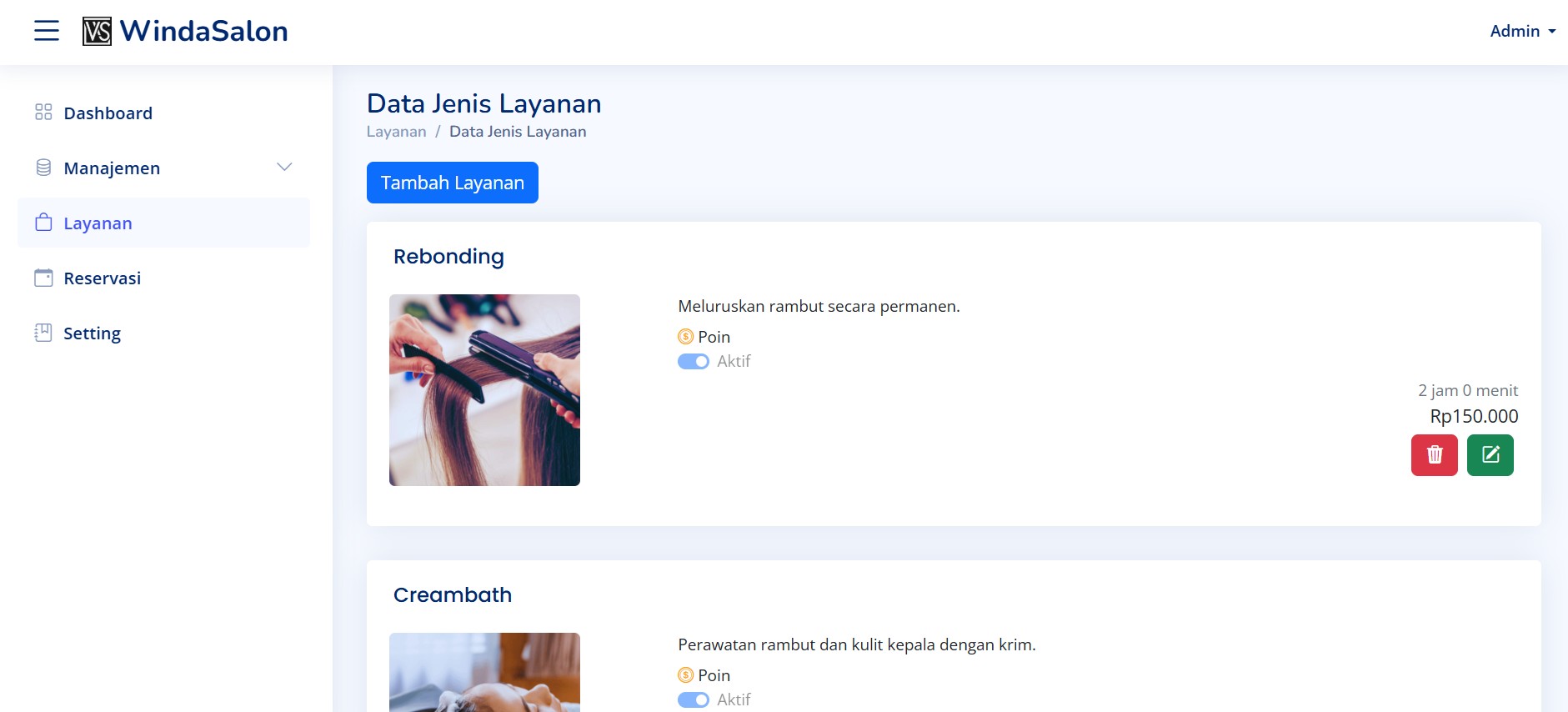Screen dimensions: 1568x712
Task: Click the Tambah Layanan button
Action: pyautogui.click(x=453, y=183)
